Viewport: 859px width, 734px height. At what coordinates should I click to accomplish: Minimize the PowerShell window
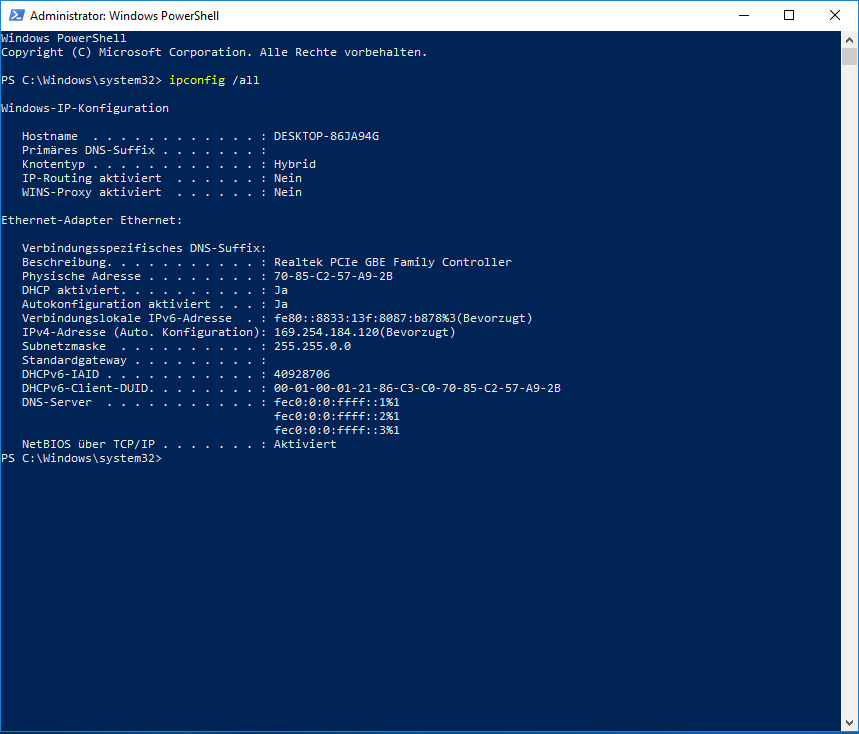pos(744,15)
